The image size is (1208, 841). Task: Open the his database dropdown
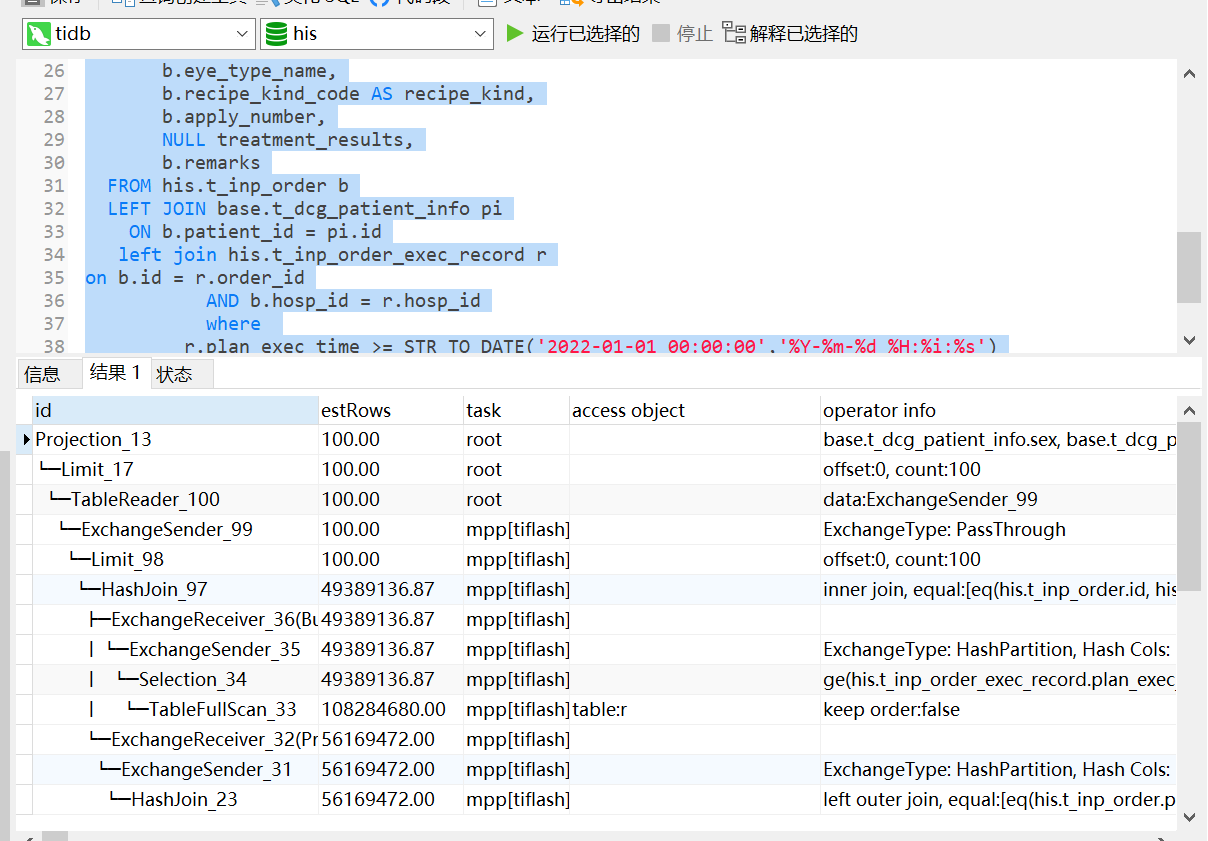pos(377,34)
